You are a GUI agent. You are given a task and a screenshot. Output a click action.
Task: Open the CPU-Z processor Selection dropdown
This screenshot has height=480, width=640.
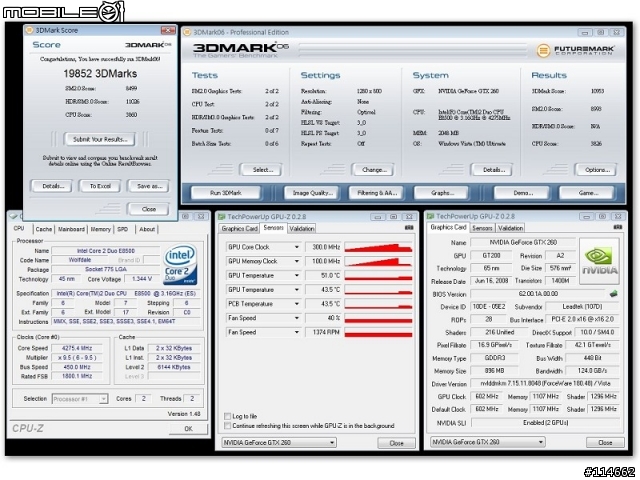pyautogui.click(x=80, y=399)
